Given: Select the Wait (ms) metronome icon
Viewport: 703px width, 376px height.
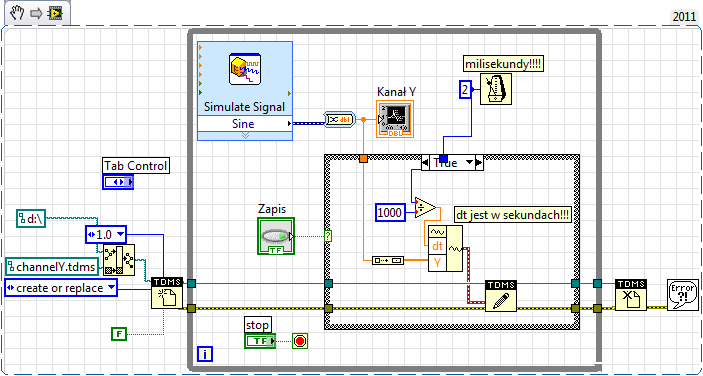Looking at the screenshot, I should (x=496, y=89).
